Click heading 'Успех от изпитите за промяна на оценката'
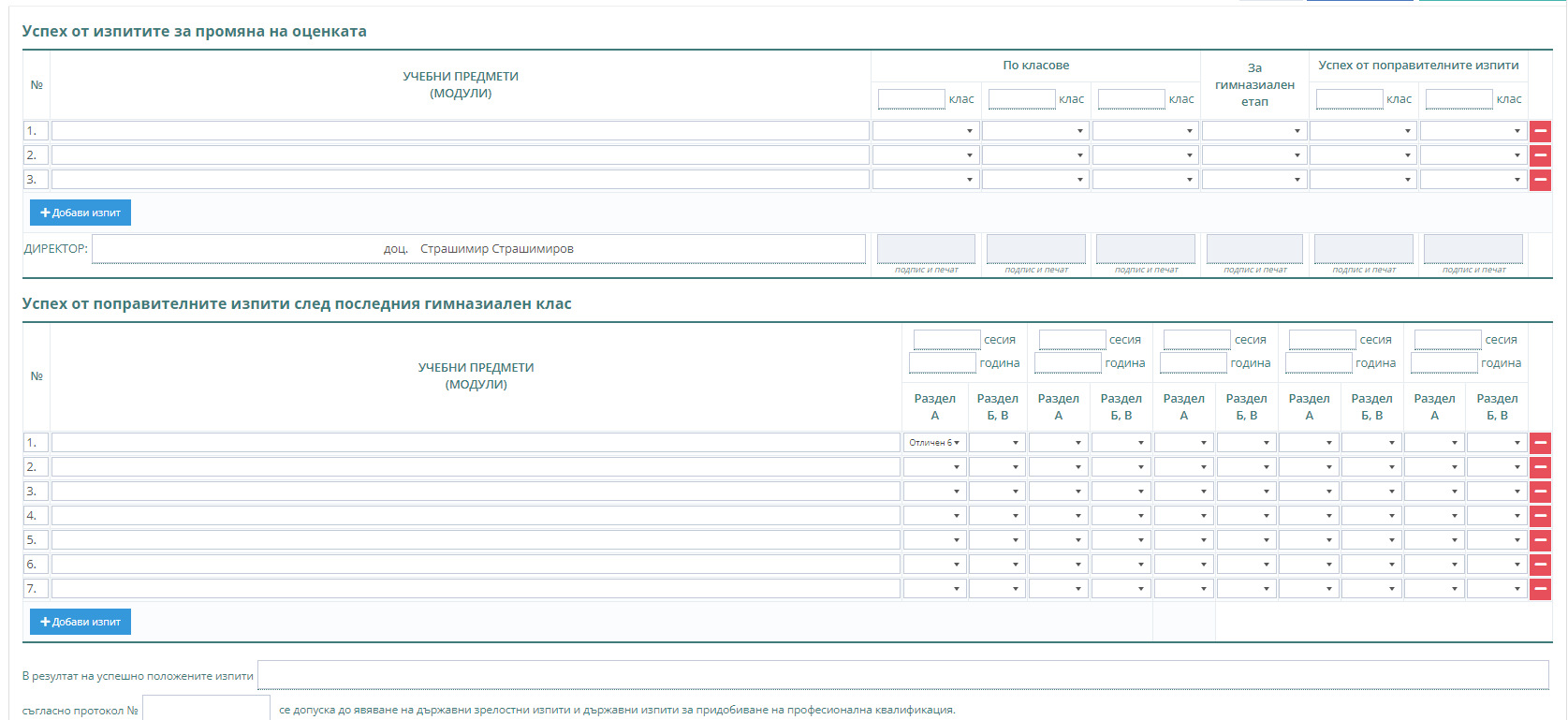1568x720 pixels. tap(195, 32)
